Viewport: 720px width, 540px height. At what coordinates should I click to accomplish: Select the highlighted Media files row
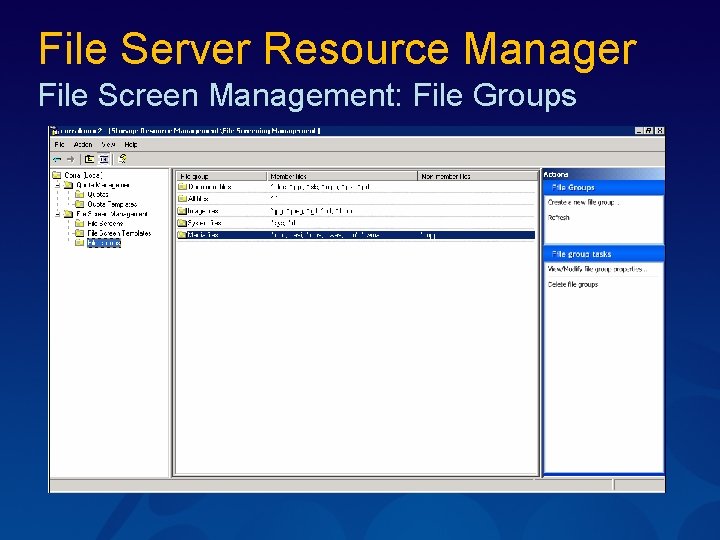coord(356,235)
